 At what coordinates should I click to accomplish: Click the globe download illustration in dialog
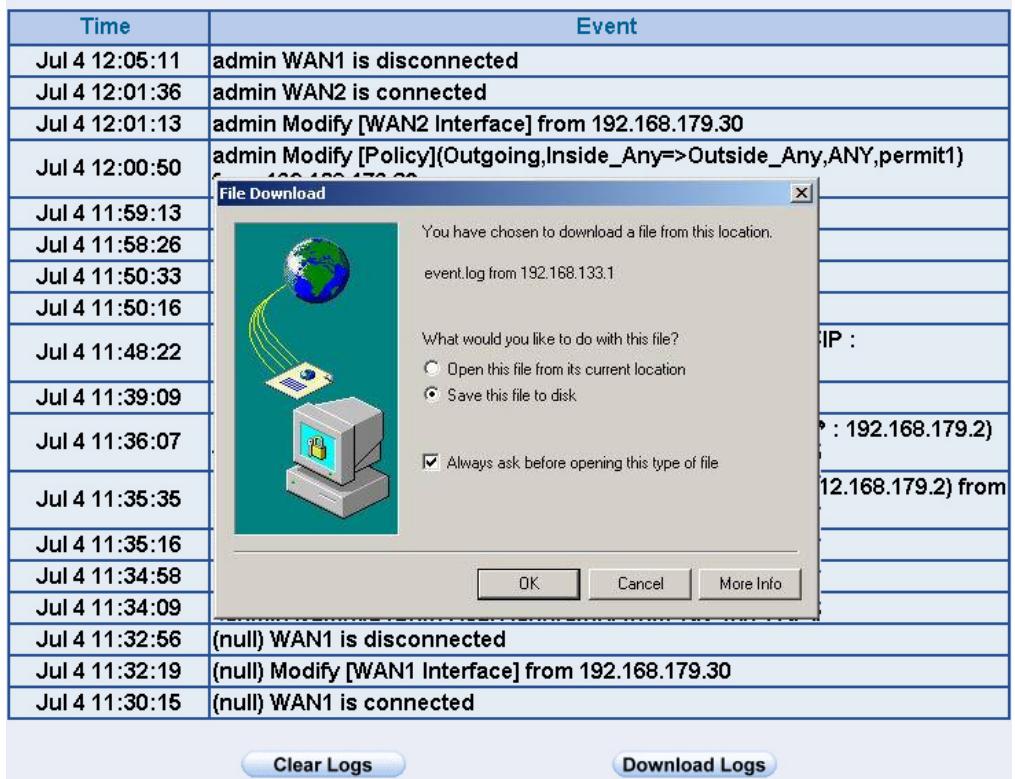[x=316, y=378]
